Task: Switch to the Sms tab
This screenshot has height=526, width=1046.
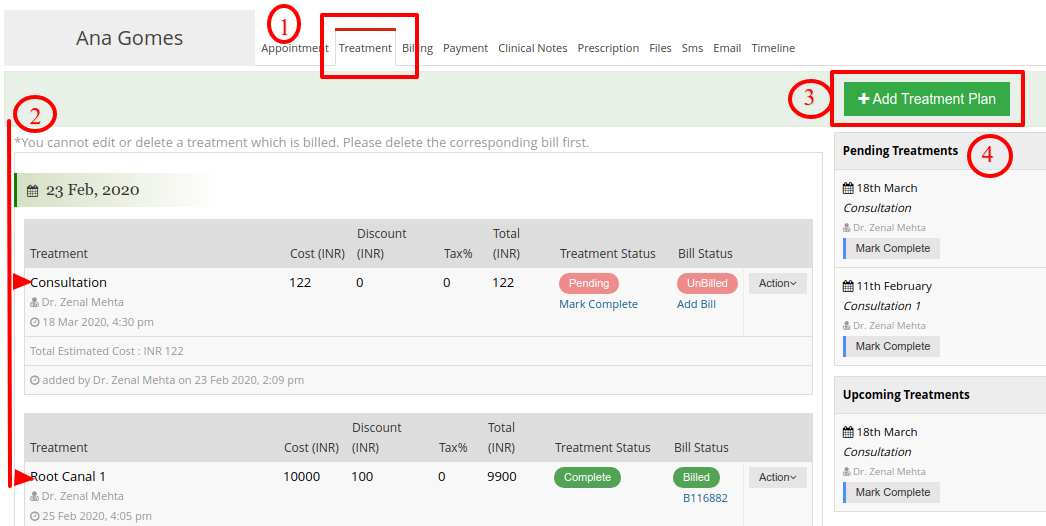Action: tap(692, 48)
